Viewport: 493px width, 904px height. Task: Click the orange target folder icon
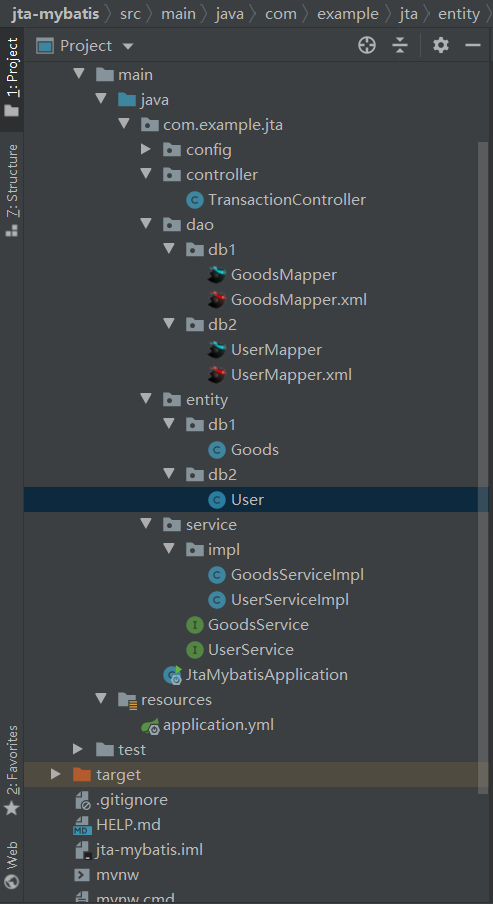tap(82, 774)
